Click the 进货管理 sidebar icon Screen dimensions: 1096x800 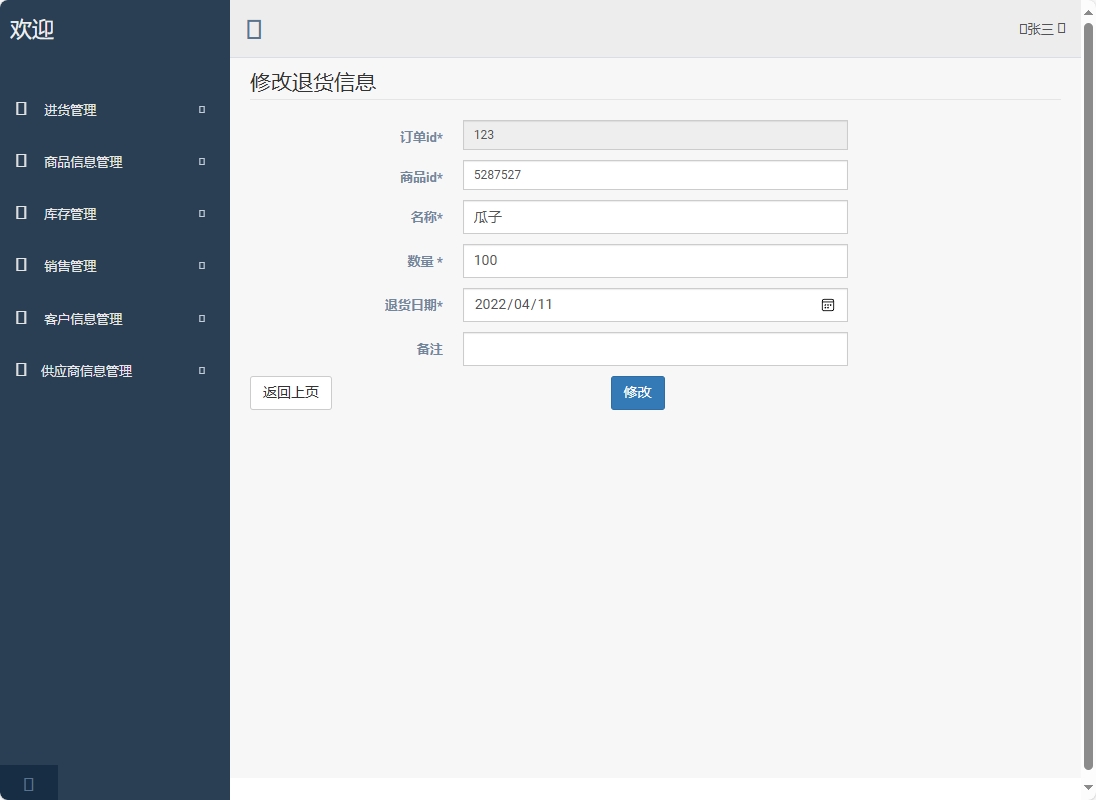pos(20,109)
